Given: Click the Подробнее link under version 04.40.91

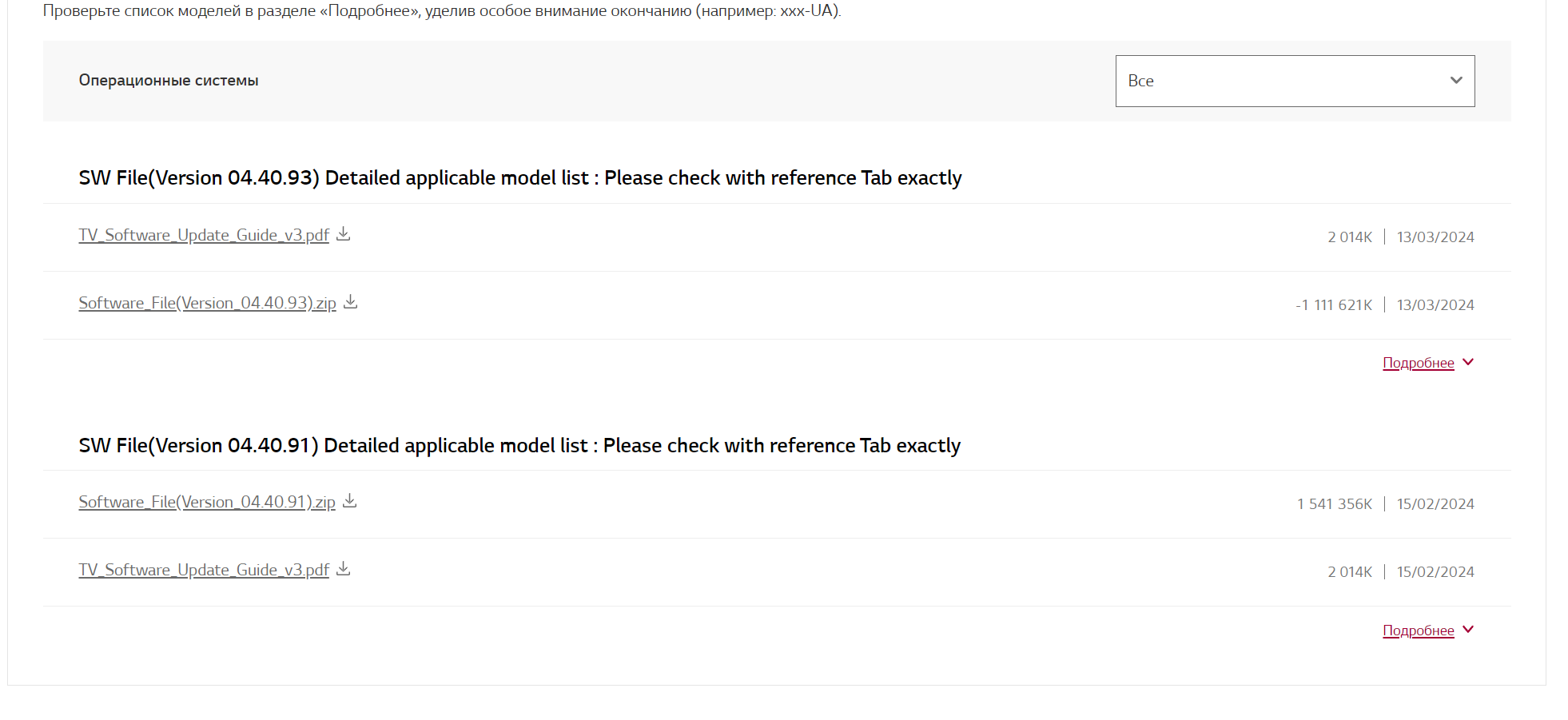Looking at the screenshot, I should pyautogui.click(x=1418, y=630).
